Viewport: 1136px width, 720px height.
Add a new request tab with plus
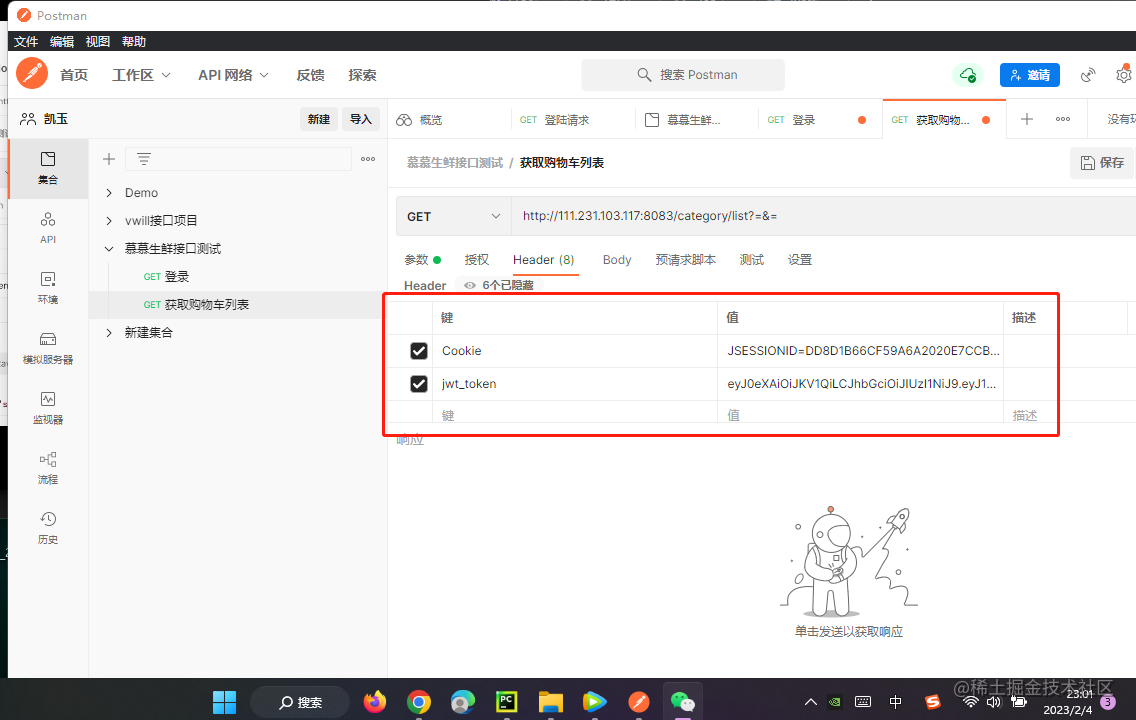[1027, 119]
